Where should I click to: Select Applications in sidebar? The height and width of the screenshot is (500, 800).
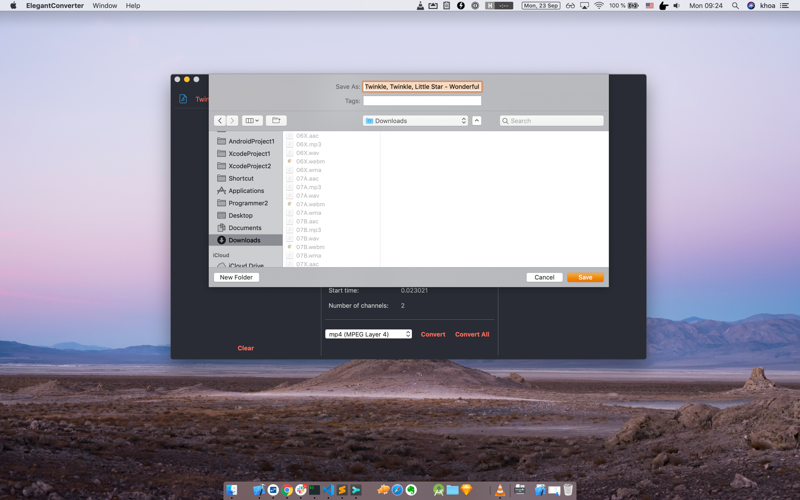coord(245,191)
